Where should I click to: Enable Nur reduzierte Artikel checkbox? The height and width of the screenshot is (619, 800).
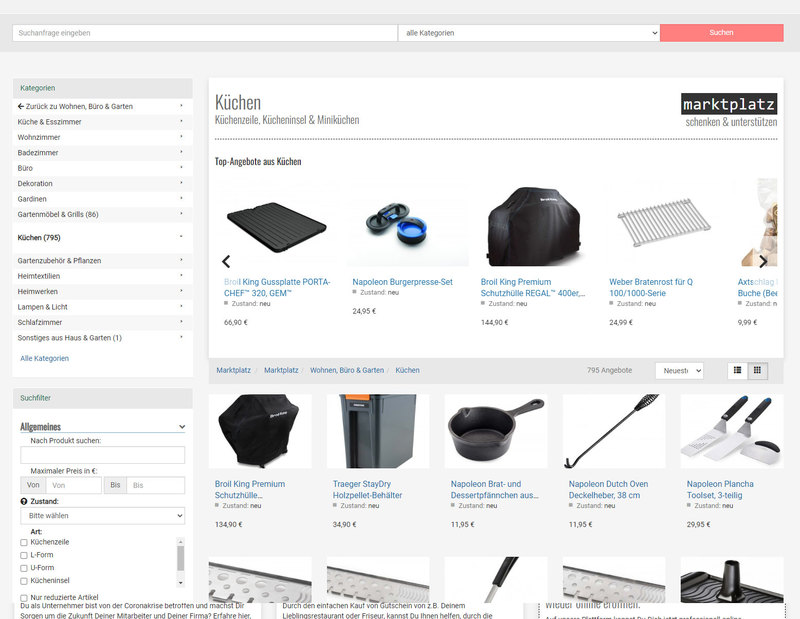[23, 598]
